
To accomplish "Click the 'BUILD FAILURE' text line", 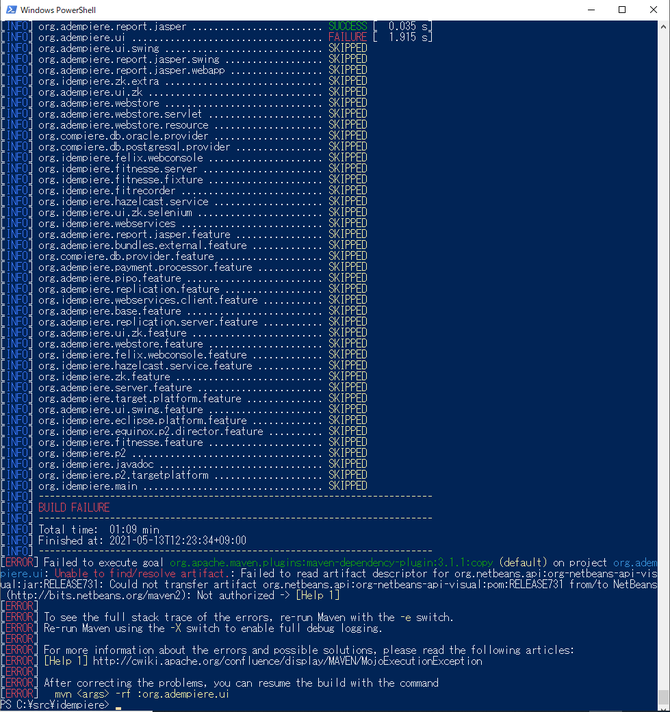I will click(x=74, y=508).
